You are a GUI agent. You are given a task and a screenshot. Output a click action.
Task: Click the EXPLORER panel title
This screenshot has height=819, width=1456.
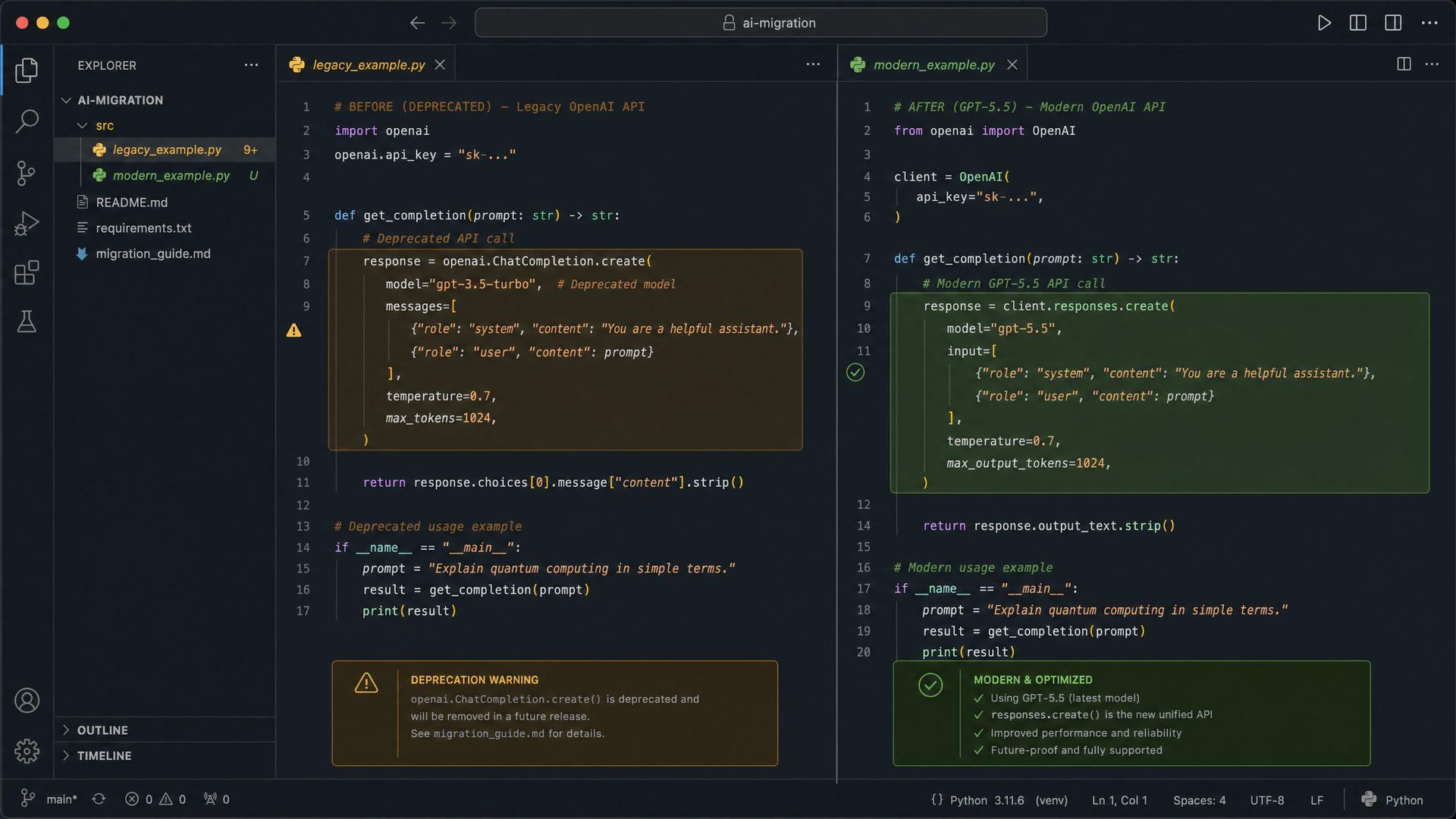tap(107, 65)
